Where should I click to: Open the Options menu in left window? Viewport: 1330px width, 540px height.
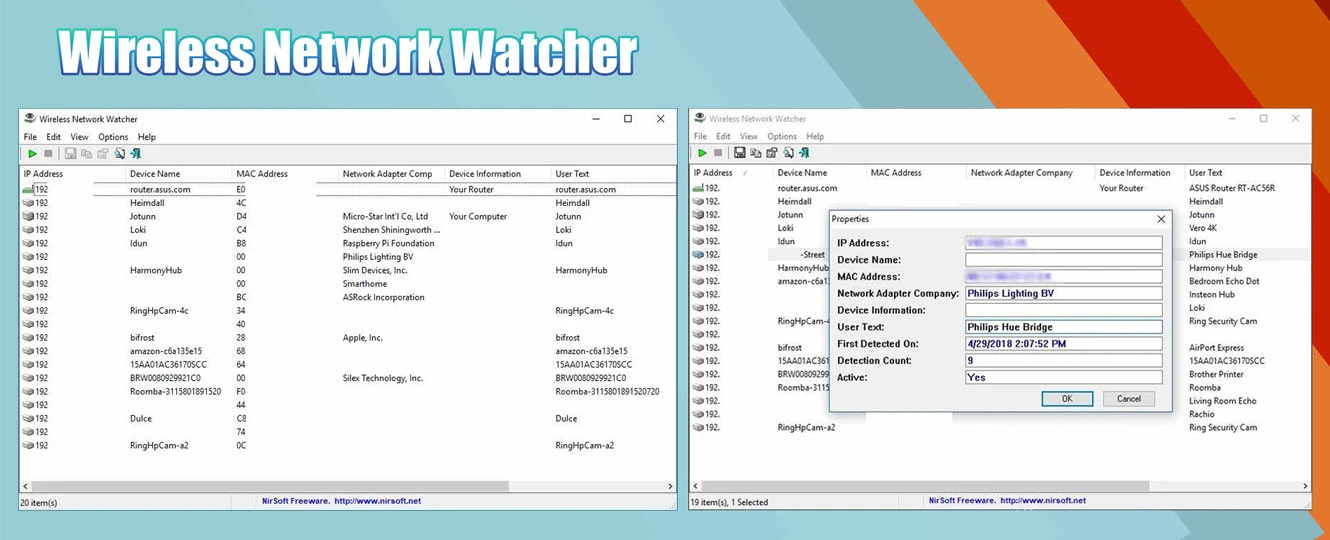pos(113,137)
